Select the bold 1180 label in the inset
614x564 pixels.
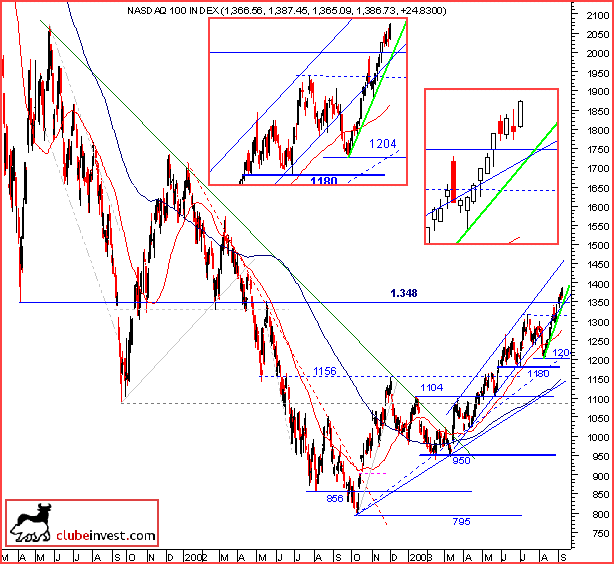[x=324, y=181]
